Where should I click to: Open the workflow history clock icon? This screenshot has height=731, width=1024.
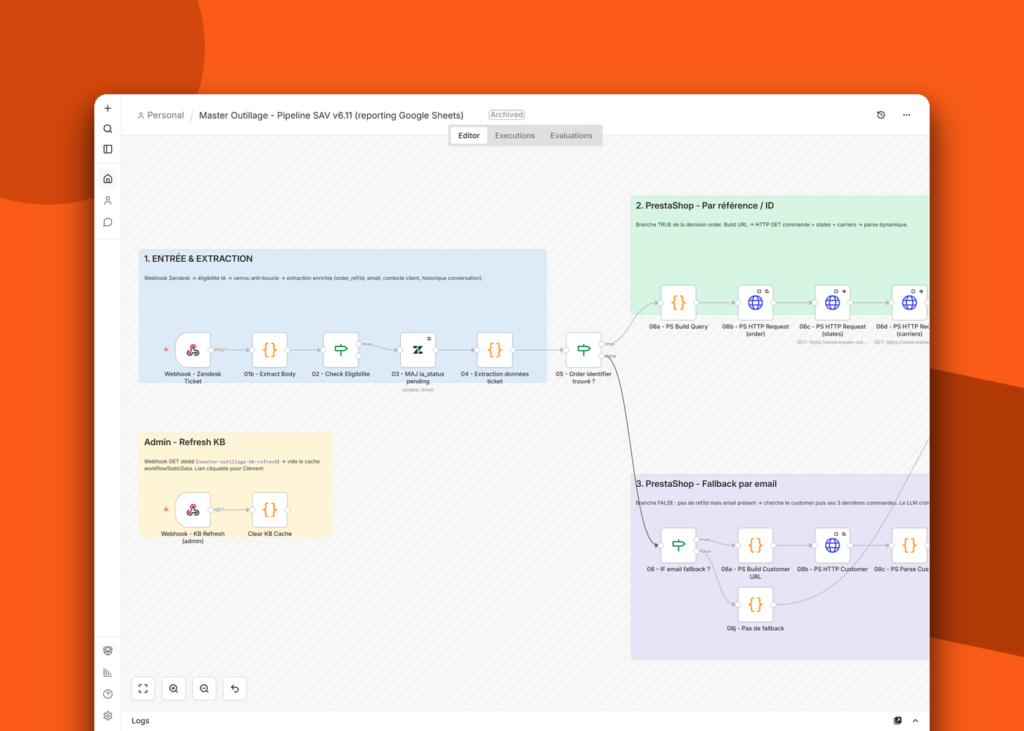pos(880,115)
